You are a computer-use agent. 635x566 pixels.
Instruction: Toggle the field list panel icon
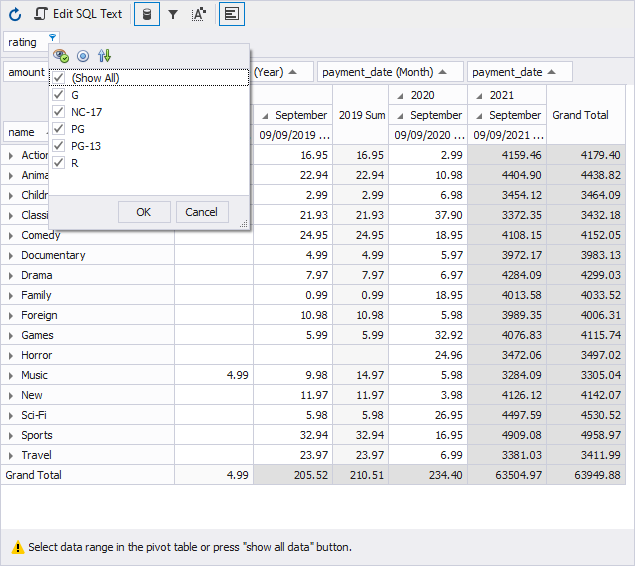tap(230, 14)
